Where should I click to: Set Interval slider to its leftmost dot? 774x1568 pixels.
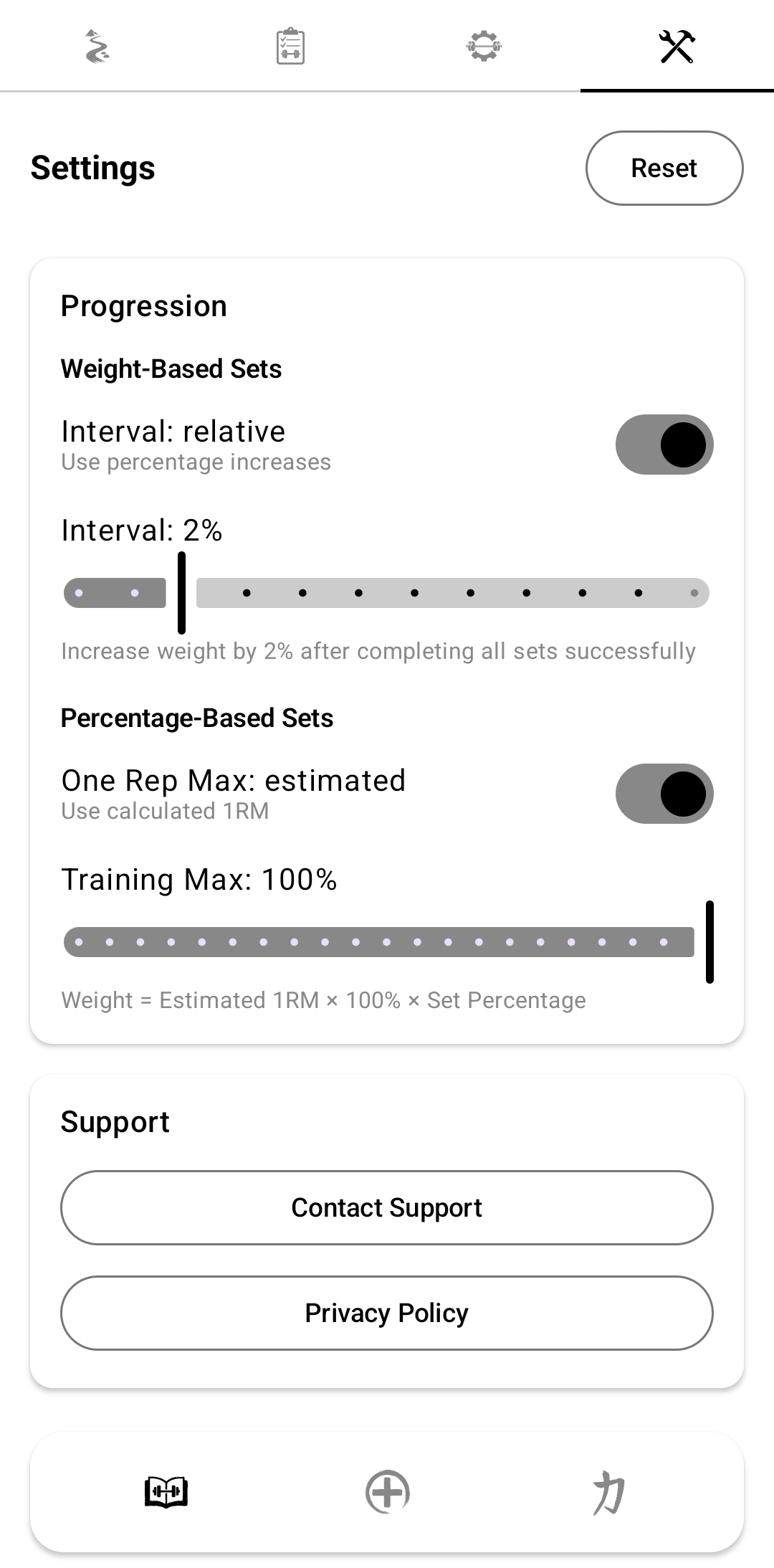coord(79,593)
